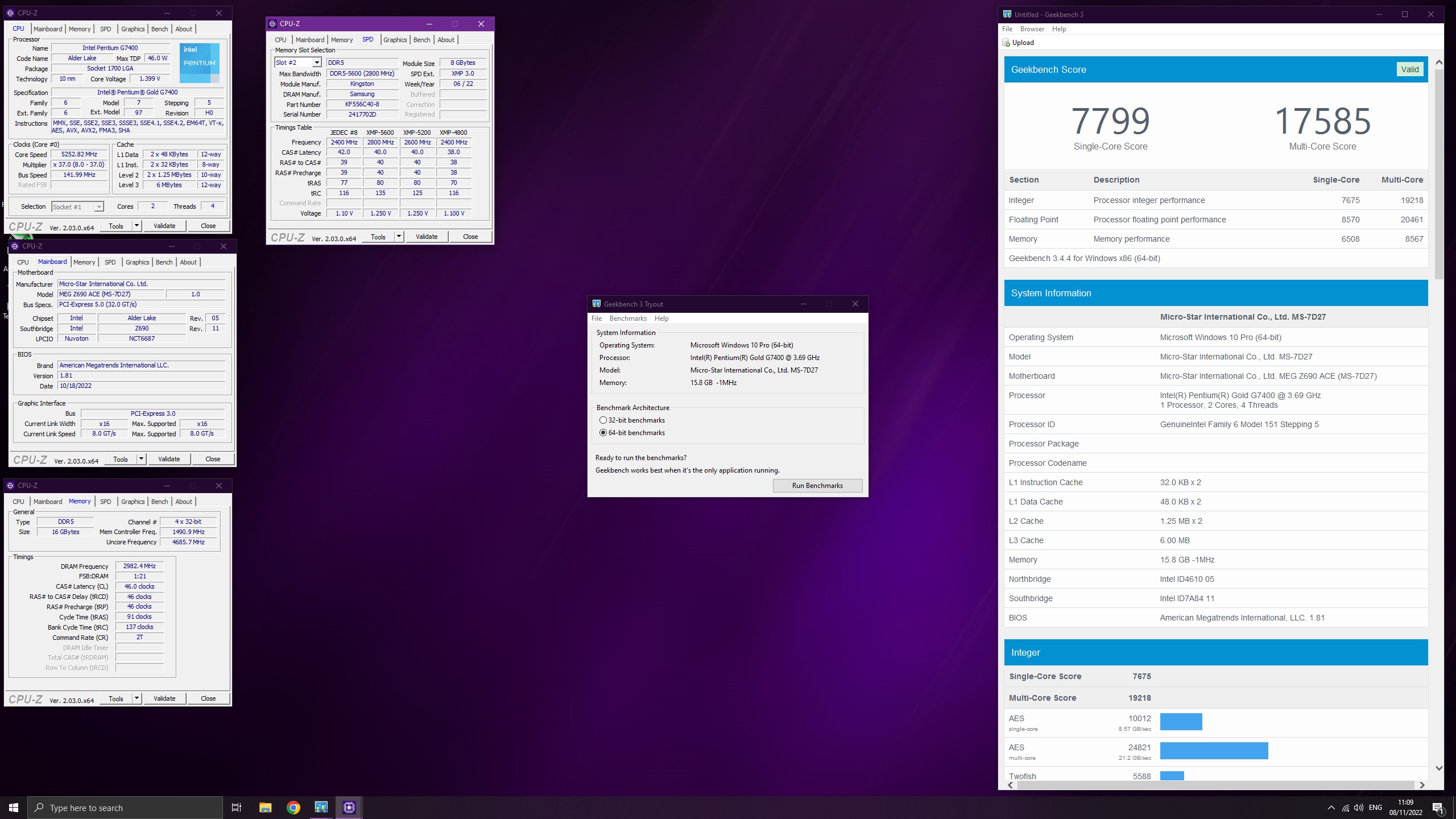This screenshot has height=819, width=1456.
Task: Switch to Geekbench taskbar icon
Action: tap(321, 808)
